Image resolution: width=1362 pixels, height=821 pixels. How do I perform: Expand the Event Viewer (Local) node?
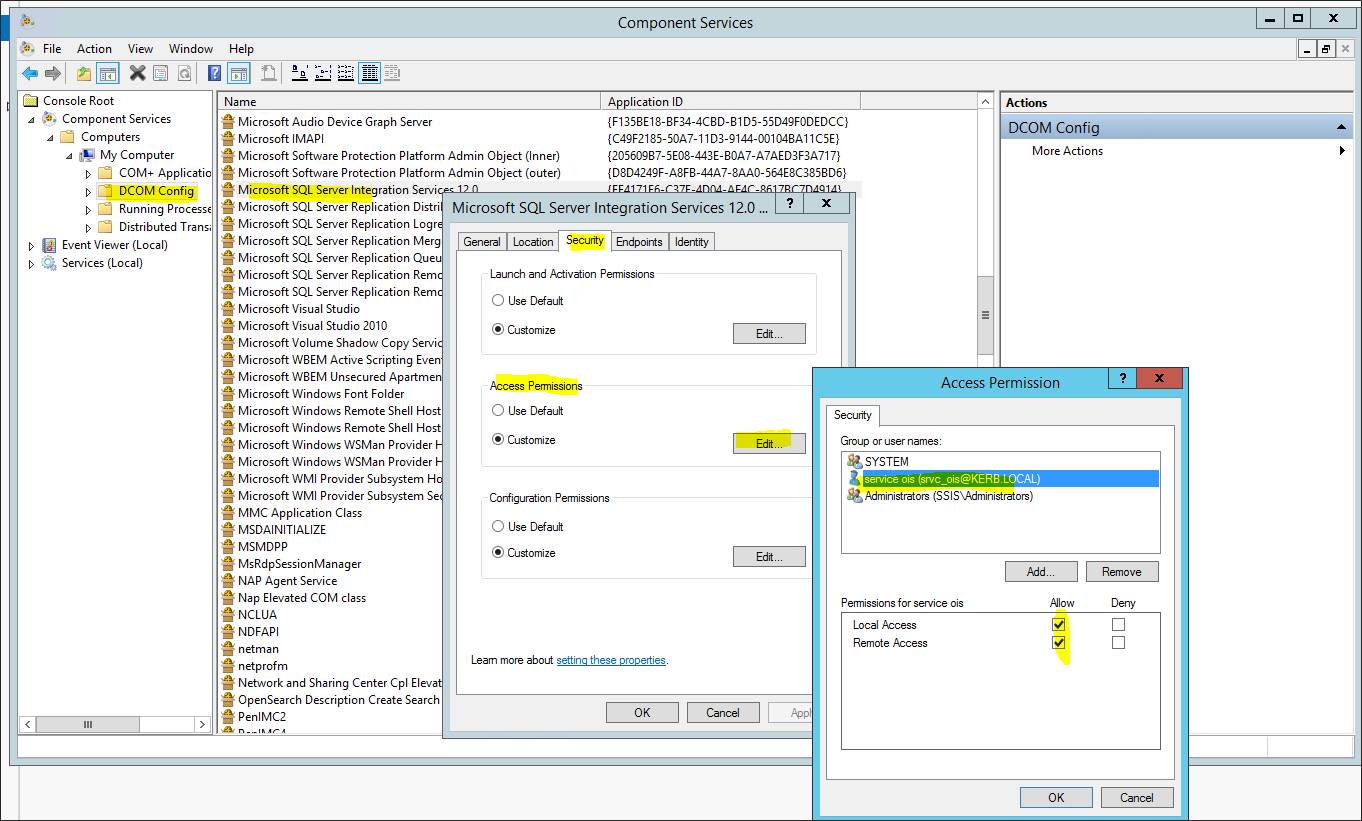point(31,245)
